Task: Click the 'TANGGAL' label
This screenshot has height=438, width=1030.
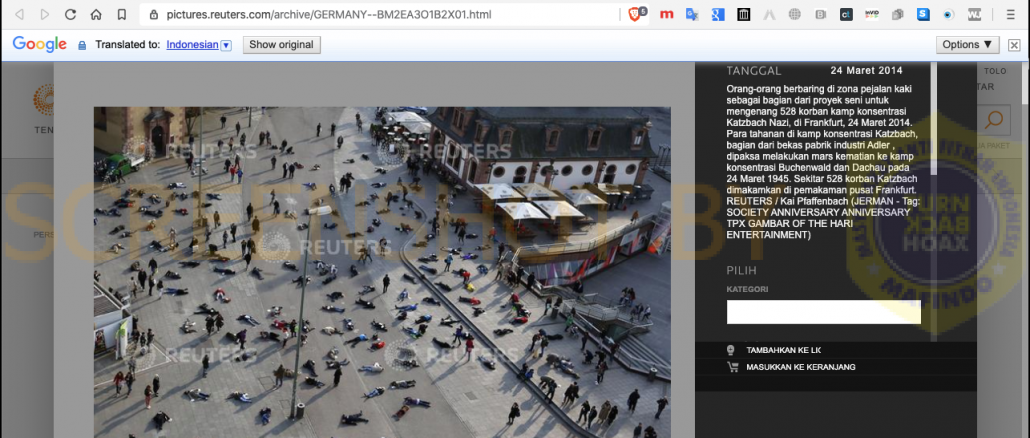Action: click(753, 70)
